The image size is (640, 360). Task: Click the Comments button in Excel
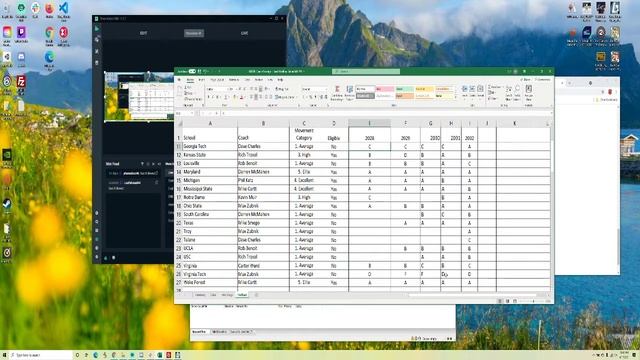[x=542, y=80]
